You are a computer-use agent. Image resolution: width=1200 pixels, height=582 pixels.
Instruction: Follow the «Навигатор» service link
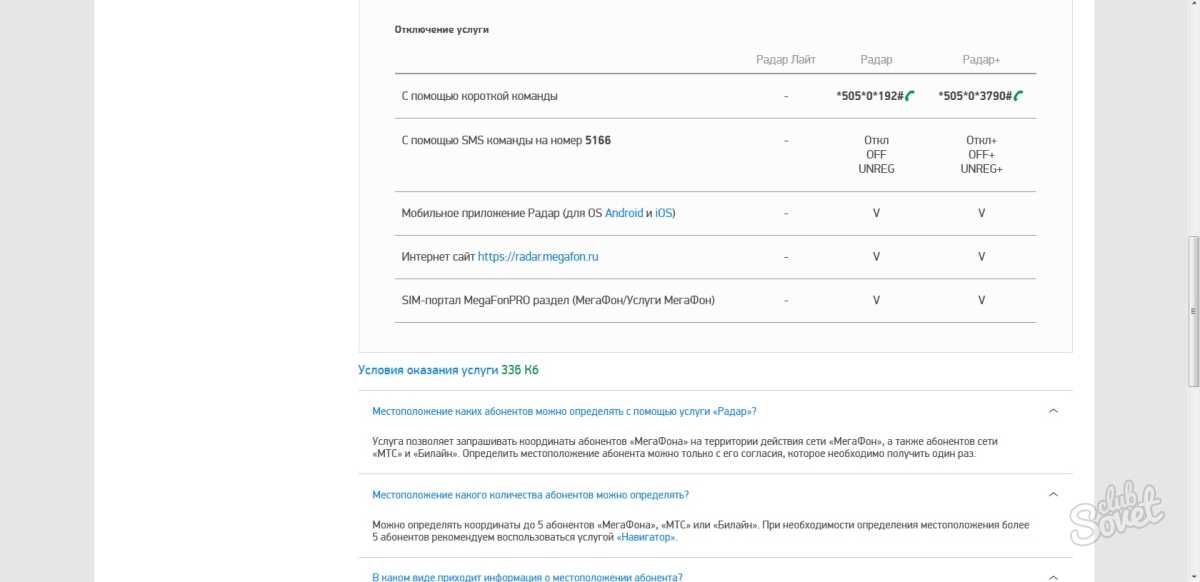pyautogui.click(x=646, y=537)
